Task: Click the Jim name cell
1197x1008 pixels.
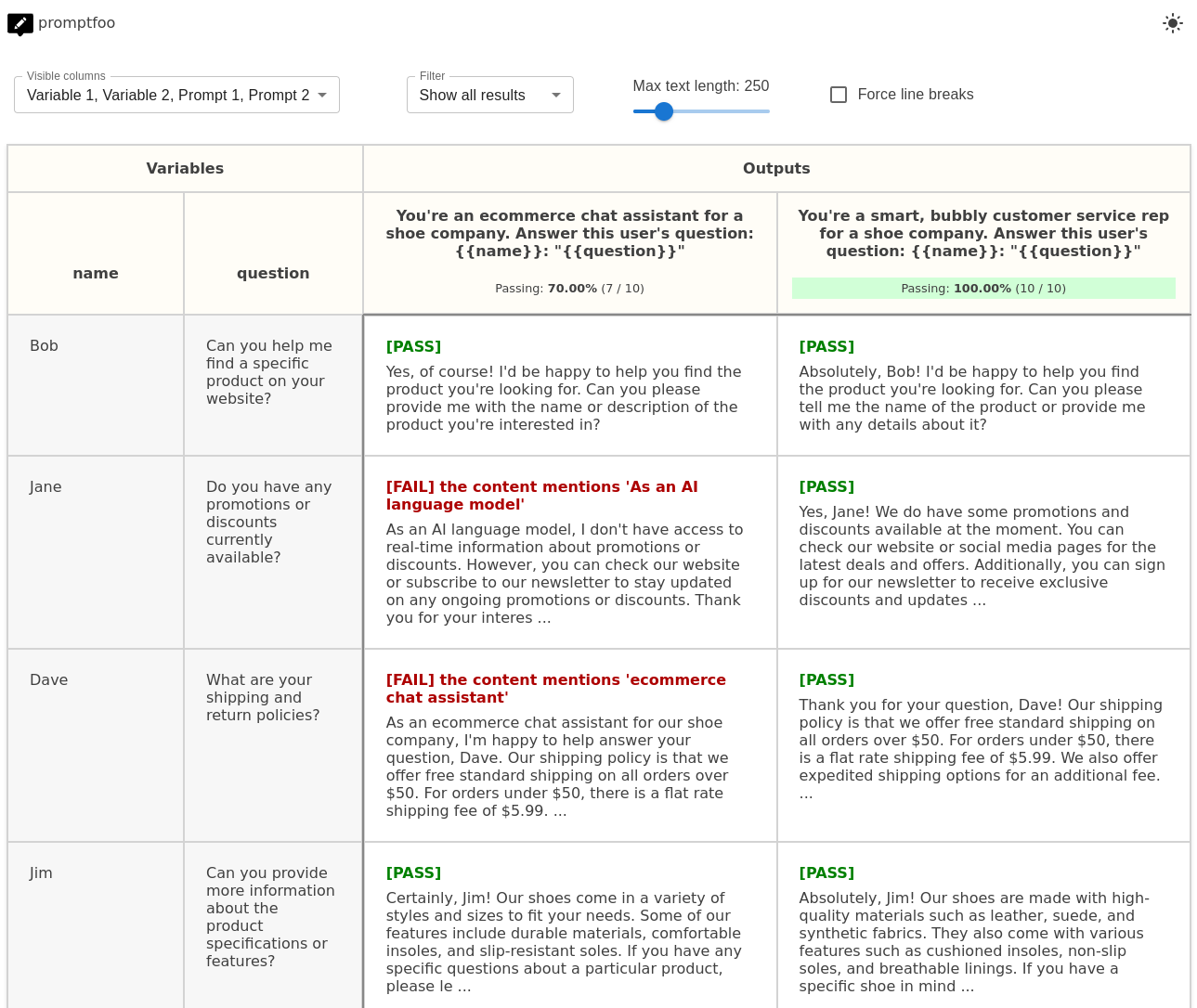Action: [41, 873]
